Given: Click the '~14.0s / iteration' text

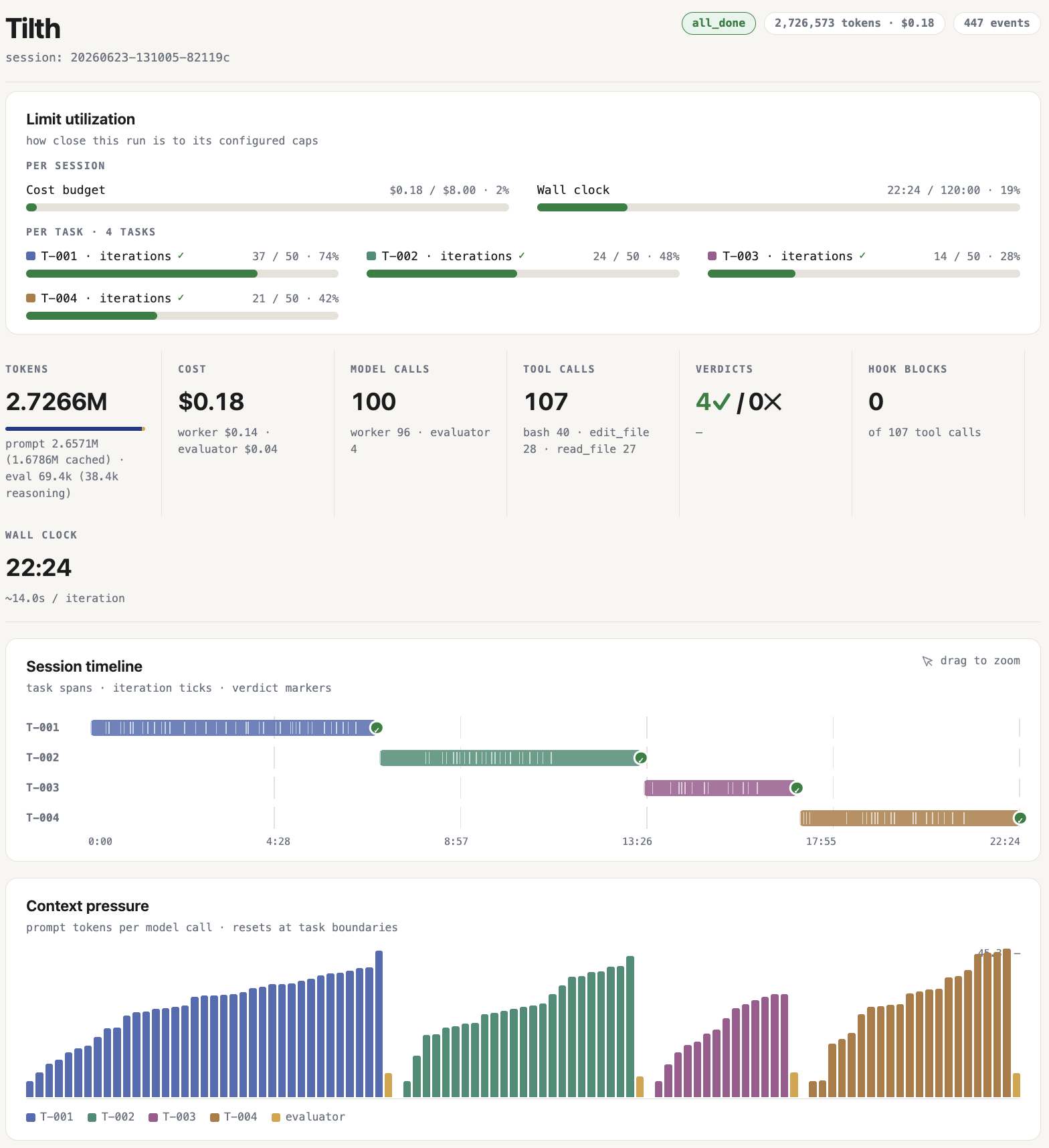Looking at the screenshot, I should click(x=65, y=598).
